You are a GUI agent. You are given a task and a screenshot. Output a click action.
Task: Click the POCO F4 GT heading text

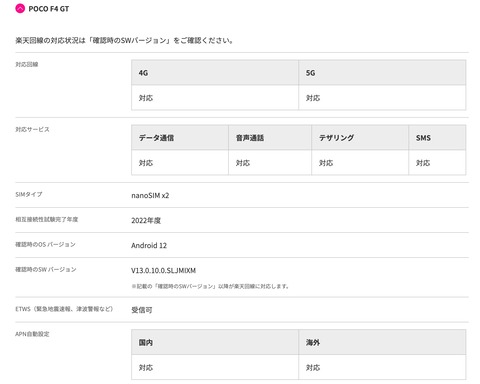tap(49, 9)
